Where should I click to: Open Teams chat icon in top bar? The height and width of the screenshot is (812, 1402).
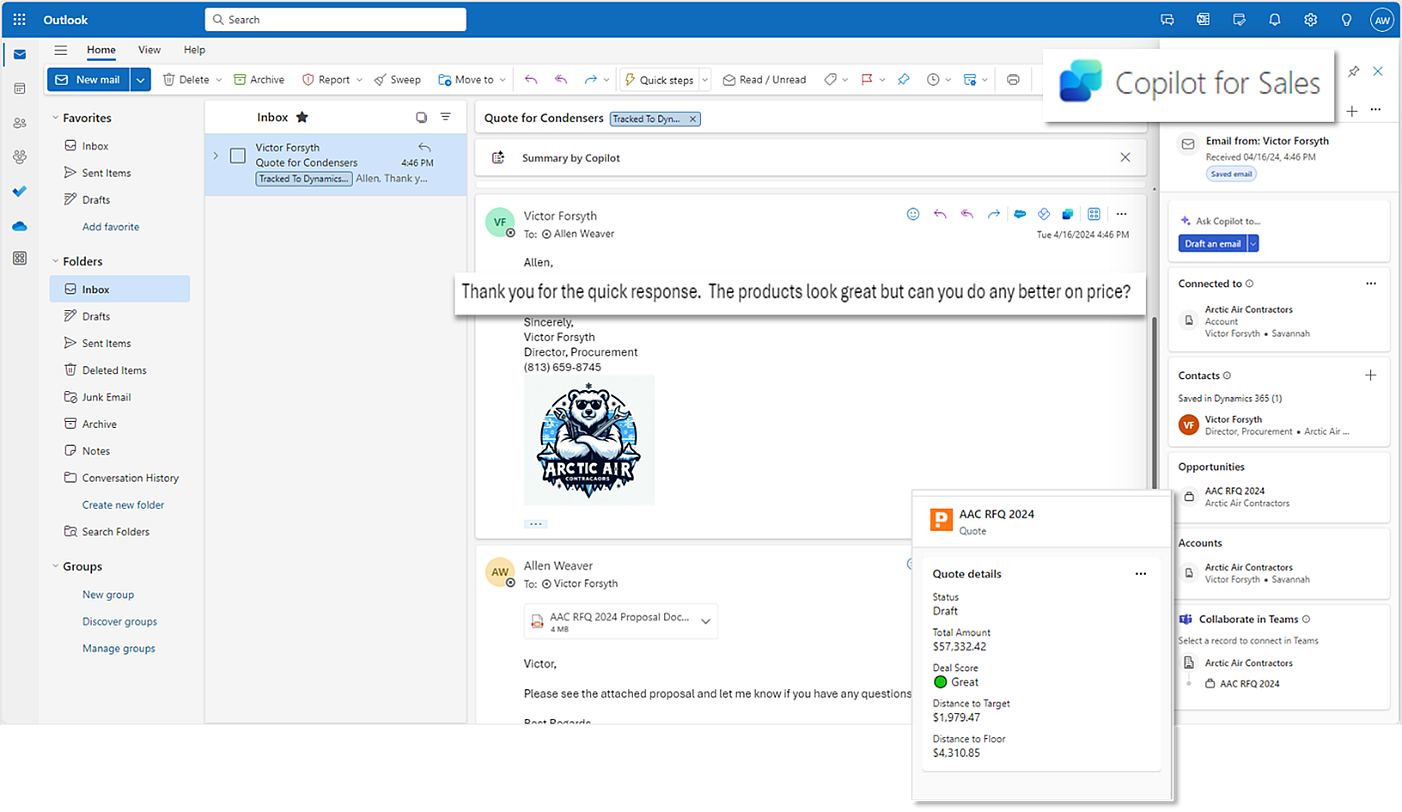[1167, 19]
